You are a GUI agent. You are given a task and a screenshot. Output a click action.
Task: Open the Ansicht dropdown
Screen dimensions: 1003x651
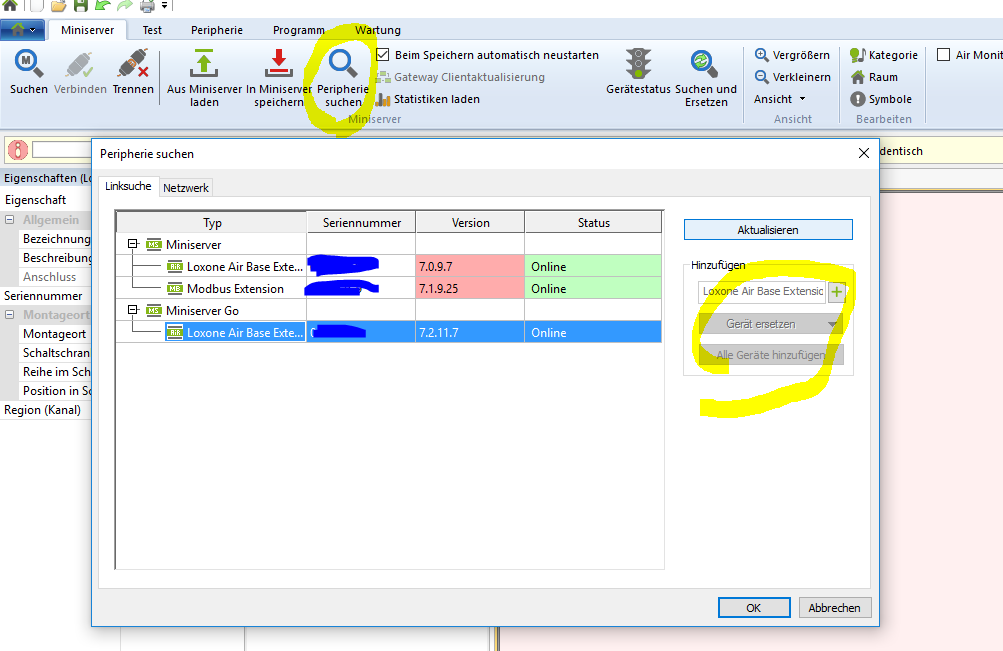[x=779, y=99]
